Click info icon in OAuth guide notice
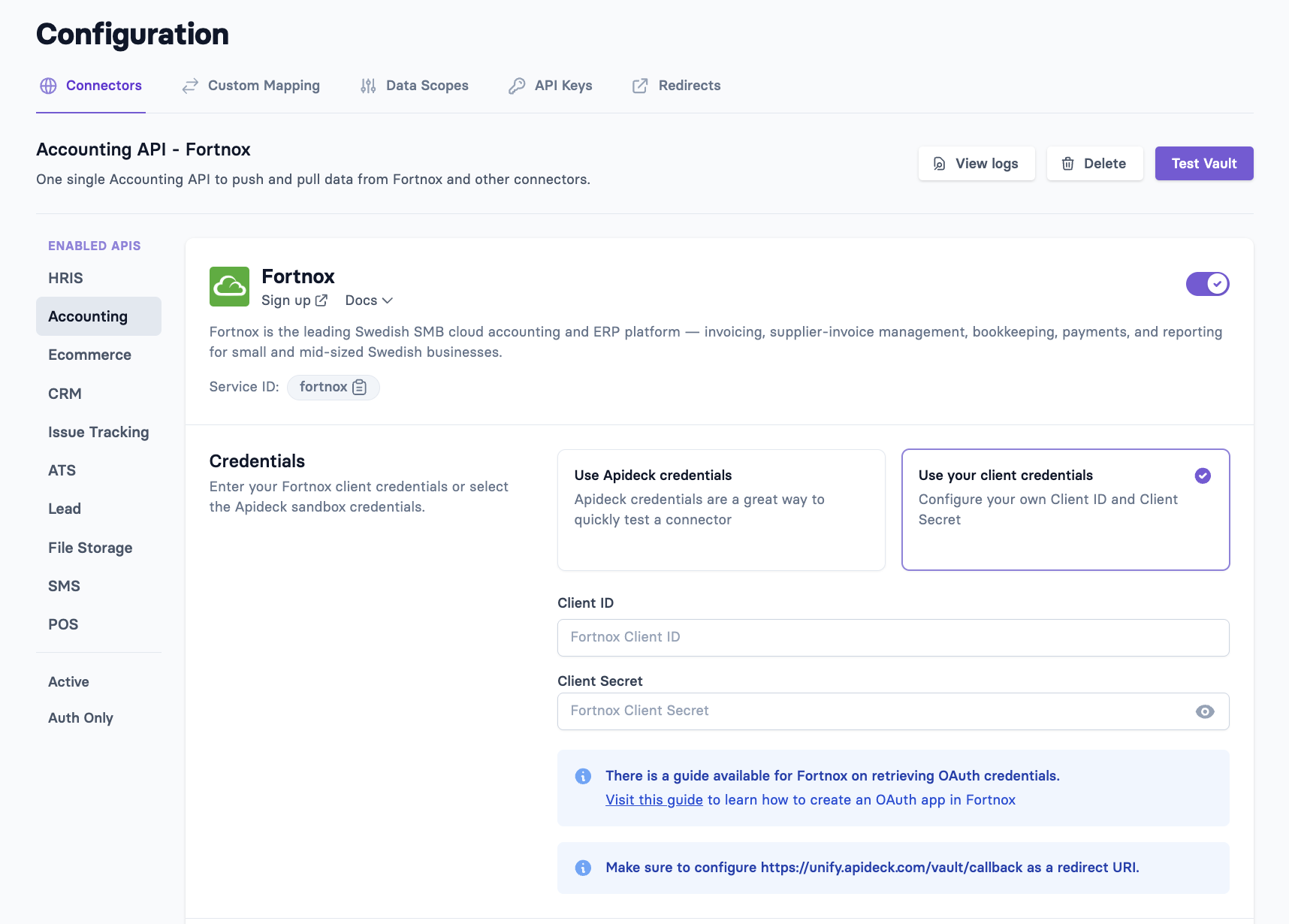 pos(583,776)
